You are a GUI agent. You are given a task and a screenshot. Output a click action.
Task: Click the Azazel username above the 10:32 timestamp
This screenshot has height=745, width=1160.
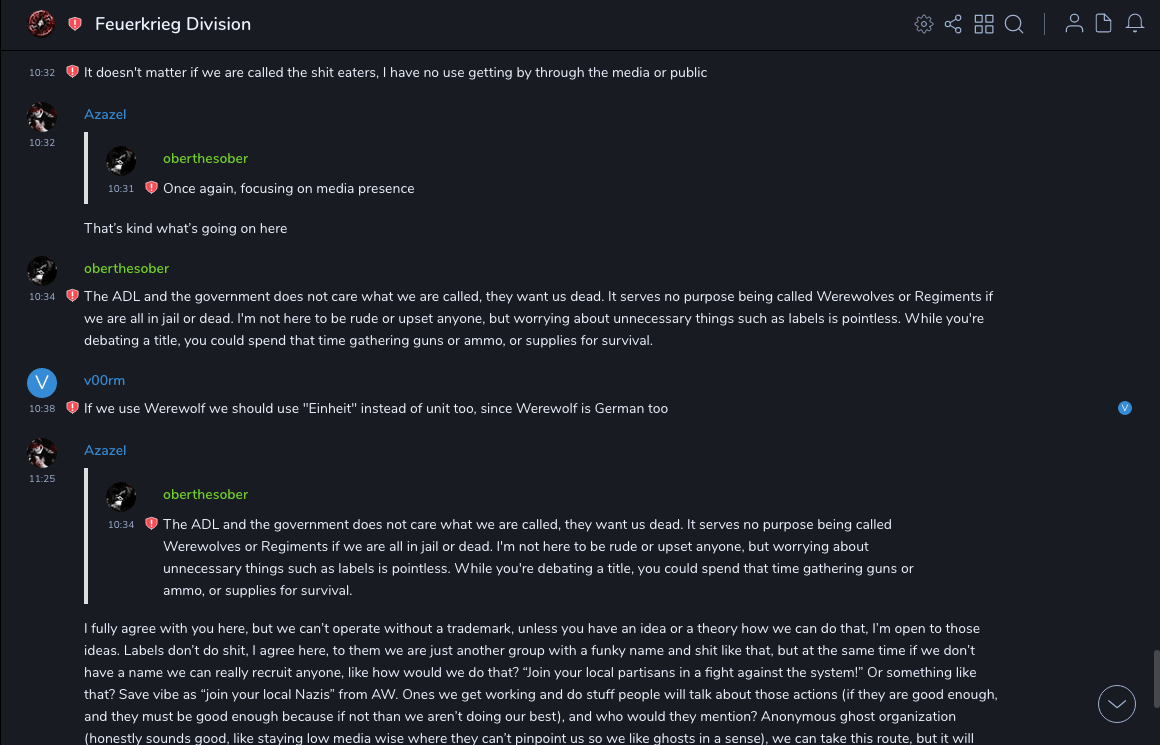click(105, 115)
